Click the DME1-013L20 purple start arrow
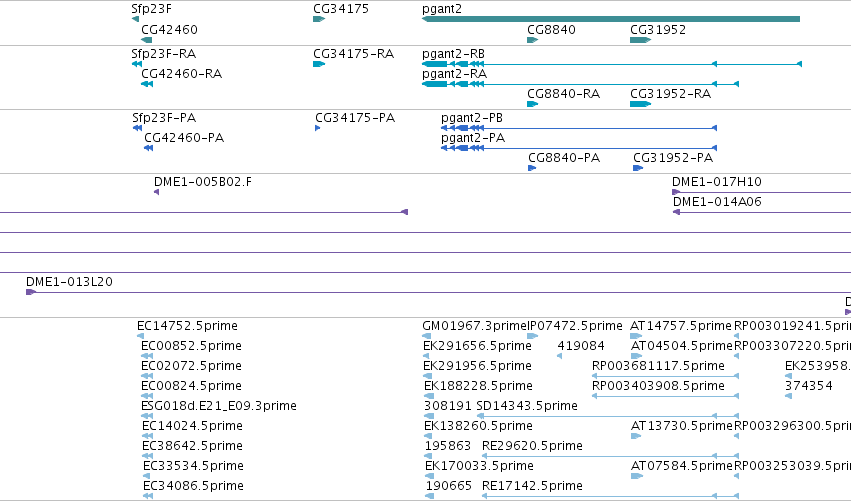This screenshot has width=851, height=501. 31,292
